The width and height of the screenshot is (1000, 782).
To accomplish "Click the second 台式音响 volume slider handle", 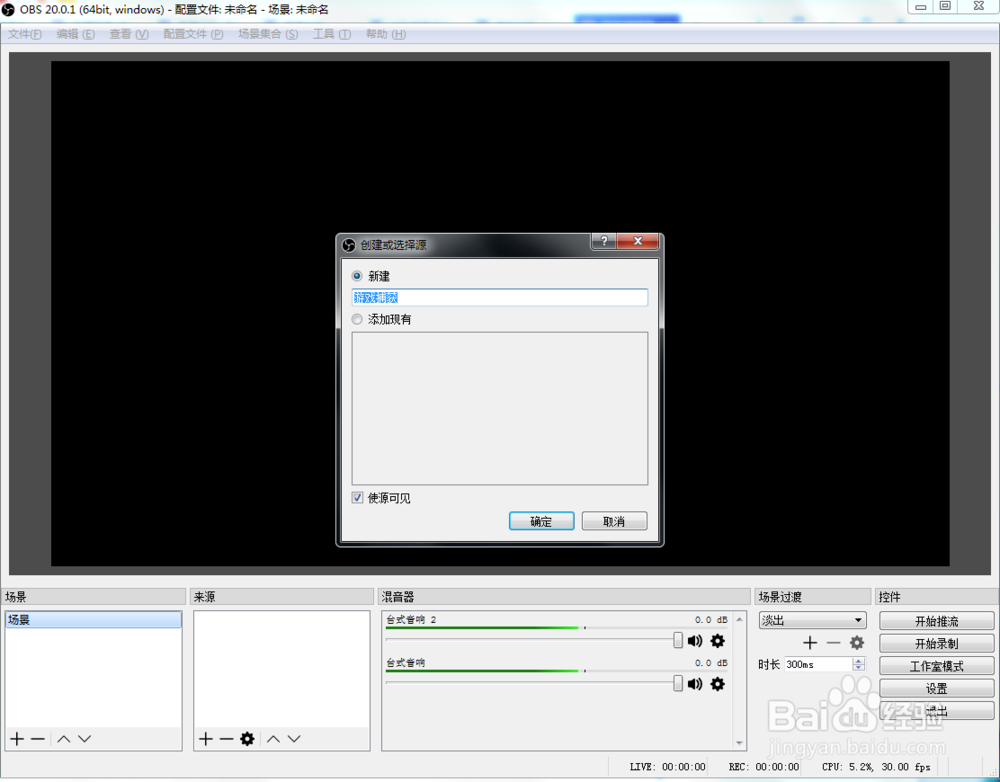I will coord(677,684).
